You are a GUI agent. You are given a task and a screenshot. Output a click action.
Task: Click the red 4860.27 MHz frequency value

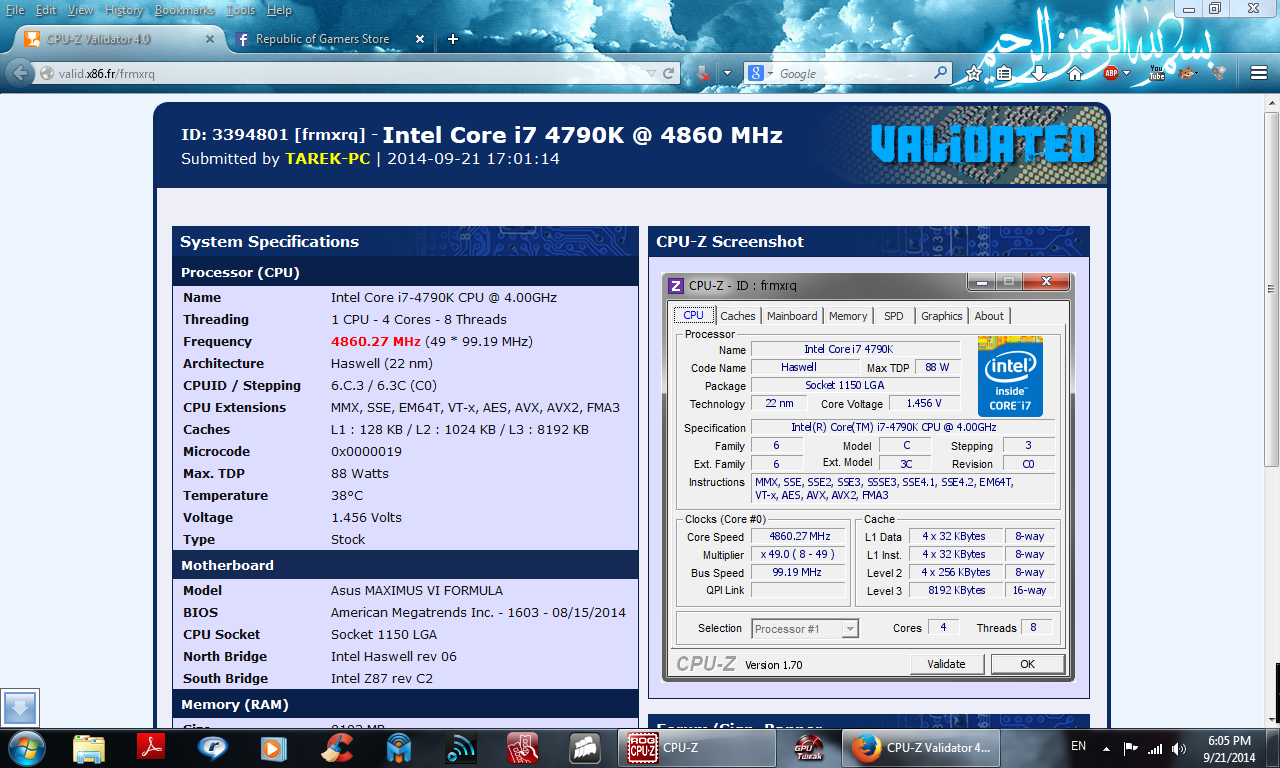point(376,341)
